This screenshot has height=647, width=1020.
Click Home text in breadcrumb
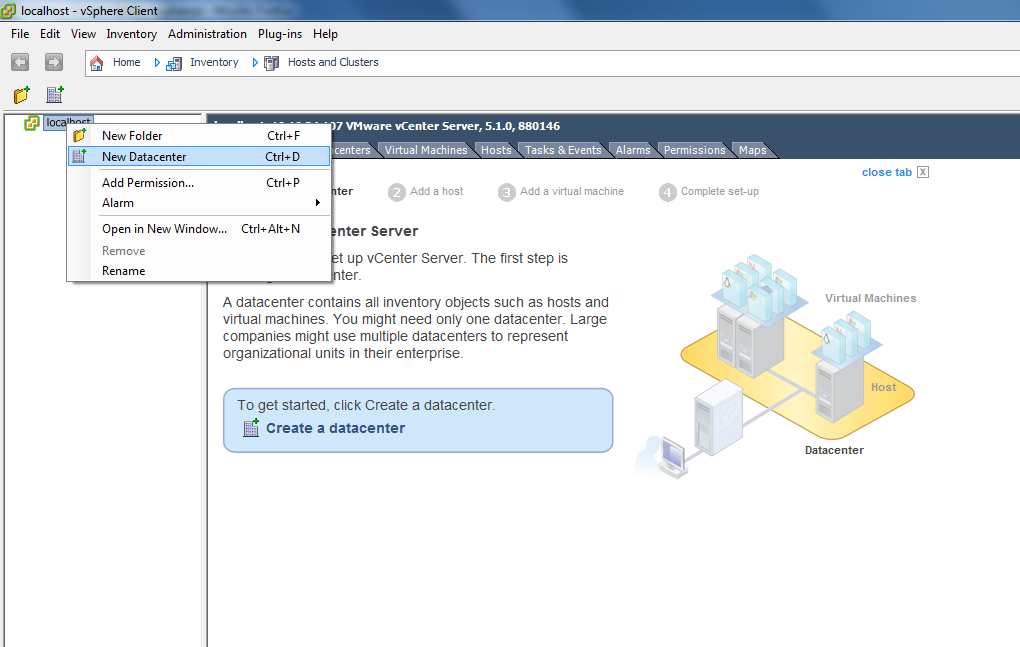(126, 62)
